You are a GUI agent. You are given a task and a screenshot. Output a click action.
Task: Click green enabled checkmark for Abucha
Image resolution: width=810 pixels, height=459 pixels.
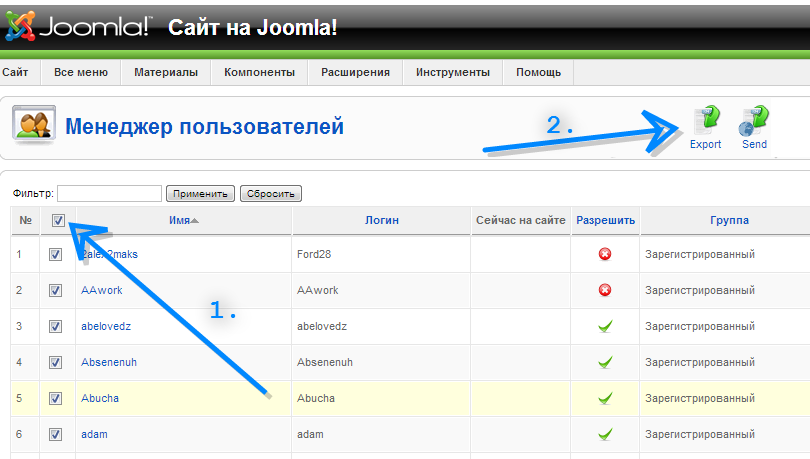604,398
